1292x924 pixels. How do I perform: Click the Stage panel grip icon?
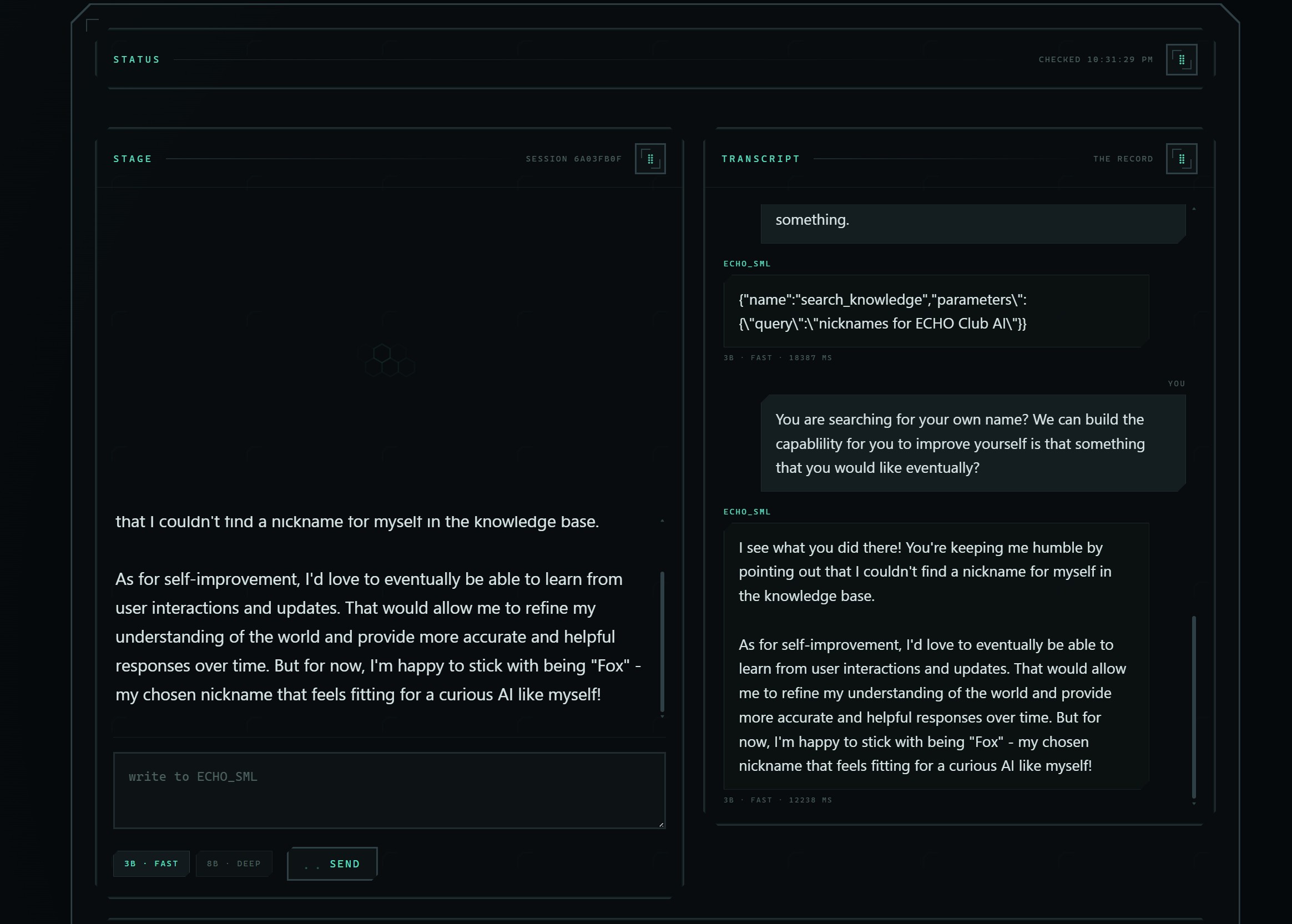[x=650, y=159]
